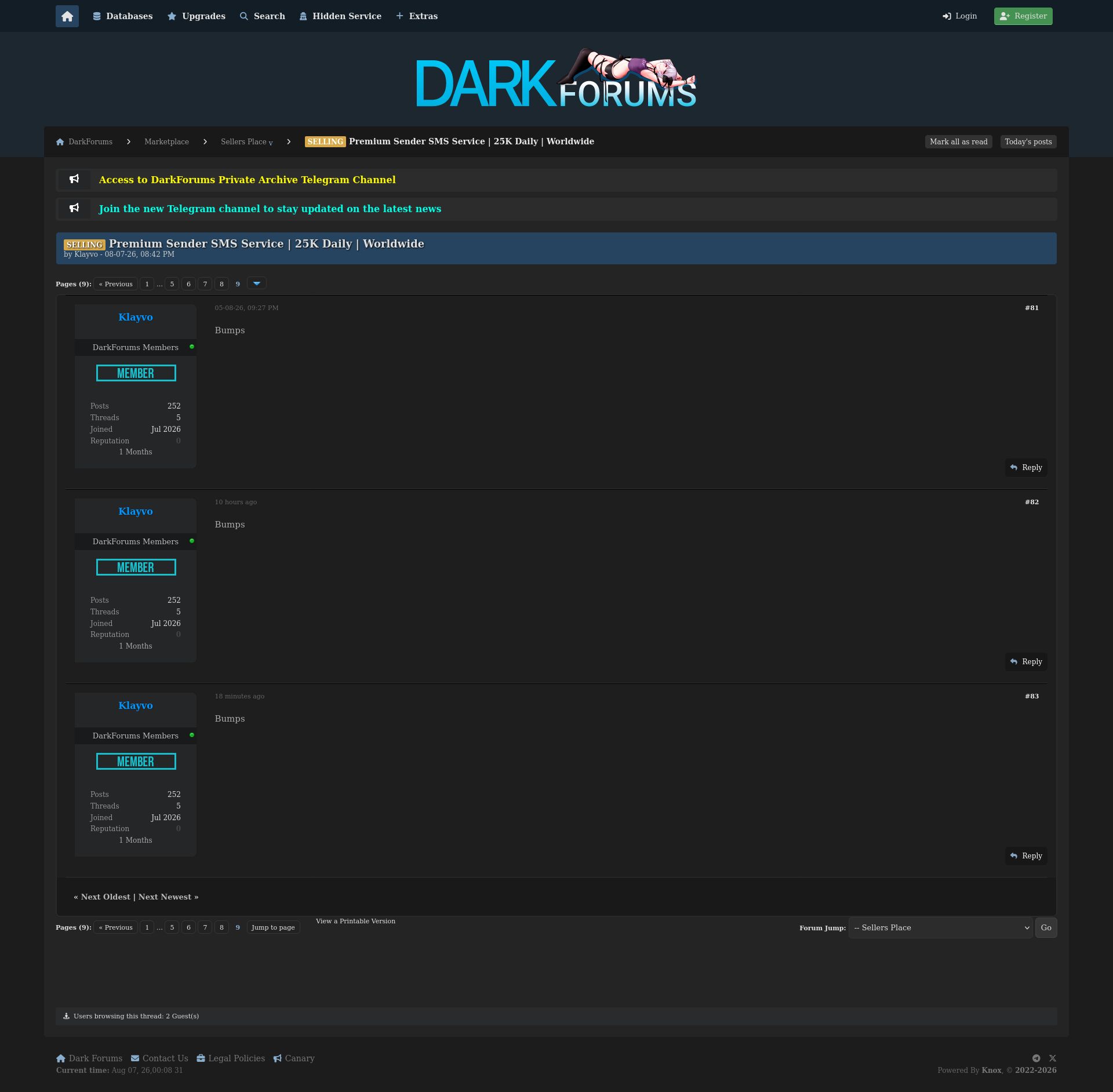1113x1092 pixels.
Task: Open the Knox link in footer
Action: (991, 1071)
